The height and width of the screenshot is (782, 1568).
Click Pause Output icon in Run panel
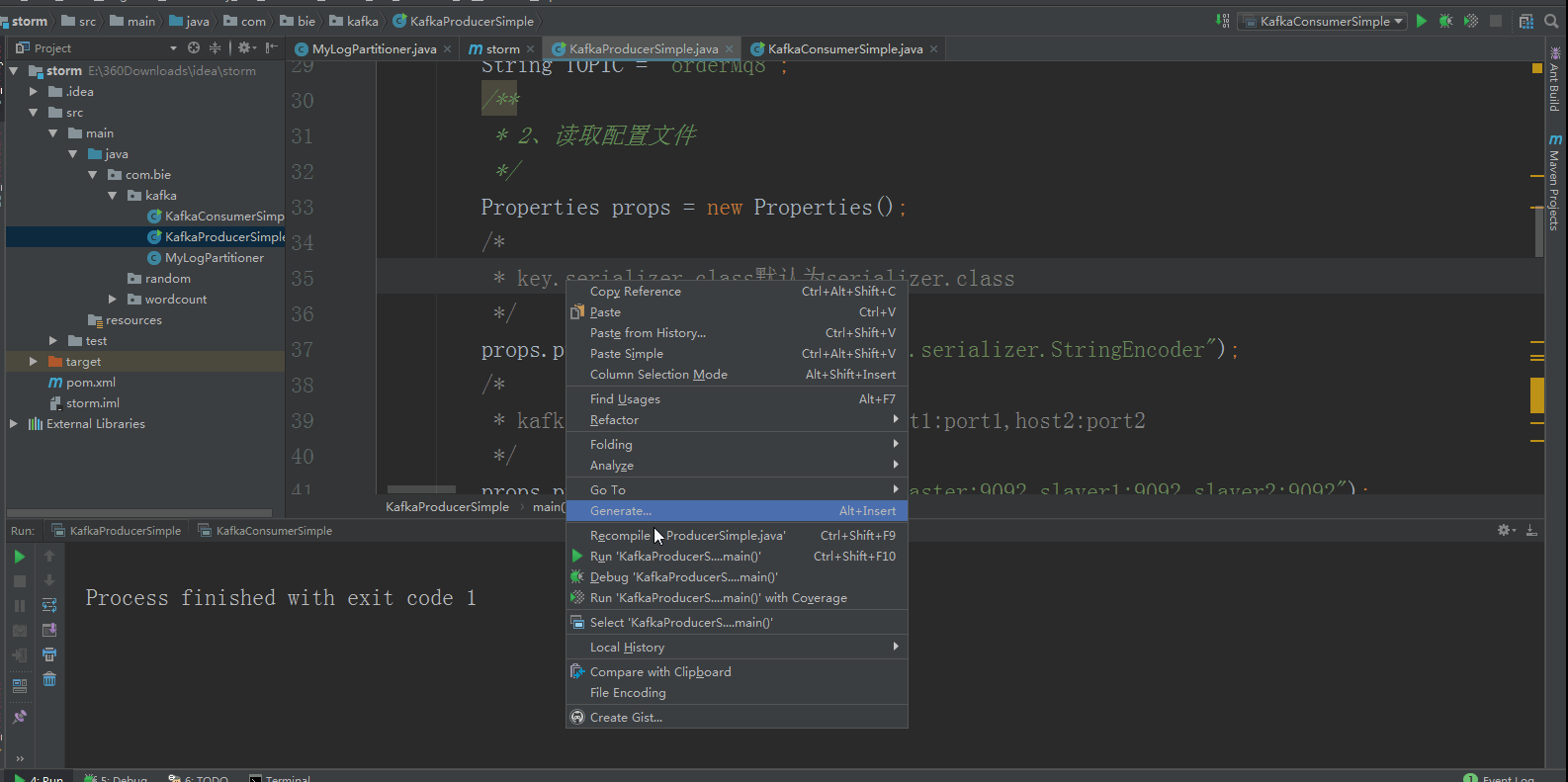19,606
